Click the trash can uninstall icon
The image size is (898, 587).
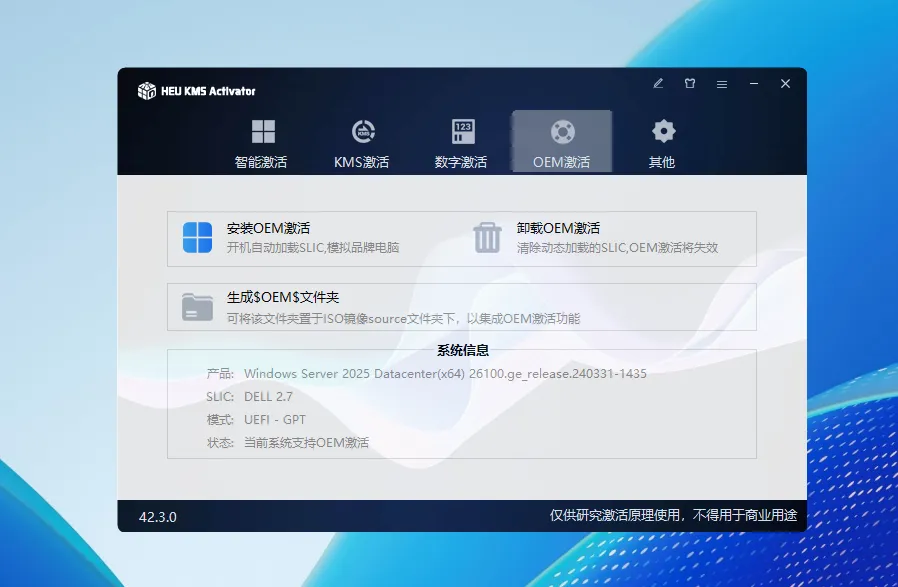click(487, 238)
